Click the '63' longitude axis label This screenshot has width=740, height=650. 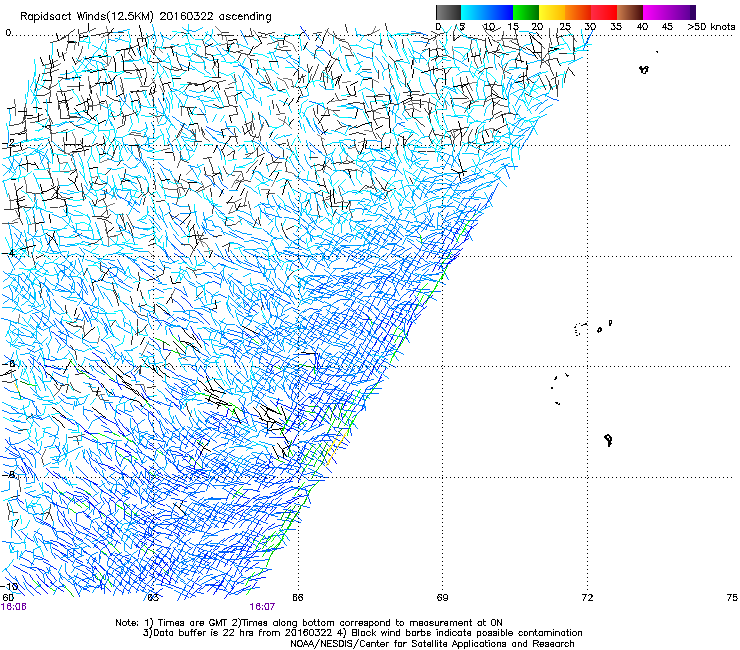coord(153,598)
